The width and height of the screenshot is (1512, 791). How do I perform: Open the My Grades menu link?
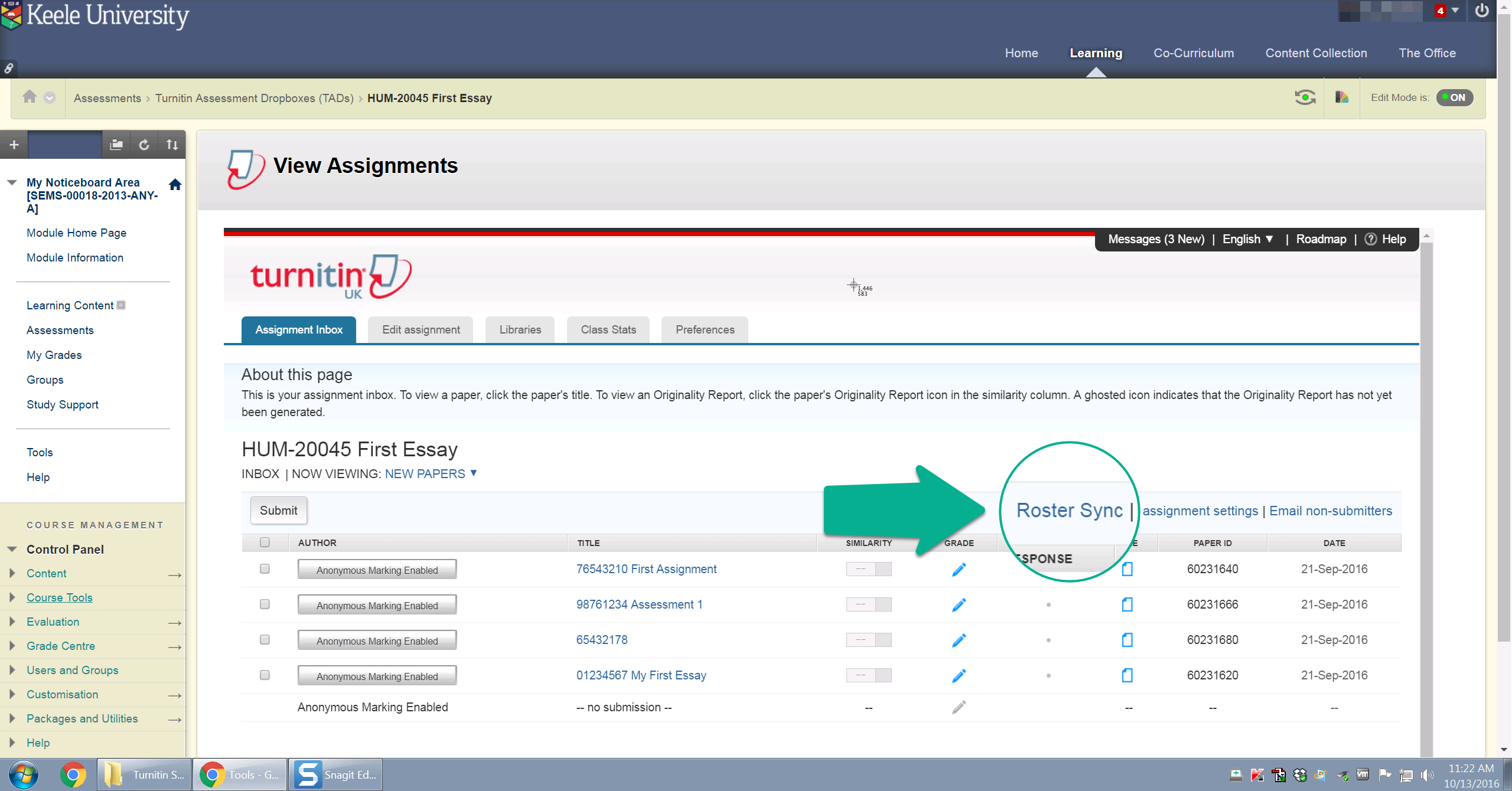54,355
